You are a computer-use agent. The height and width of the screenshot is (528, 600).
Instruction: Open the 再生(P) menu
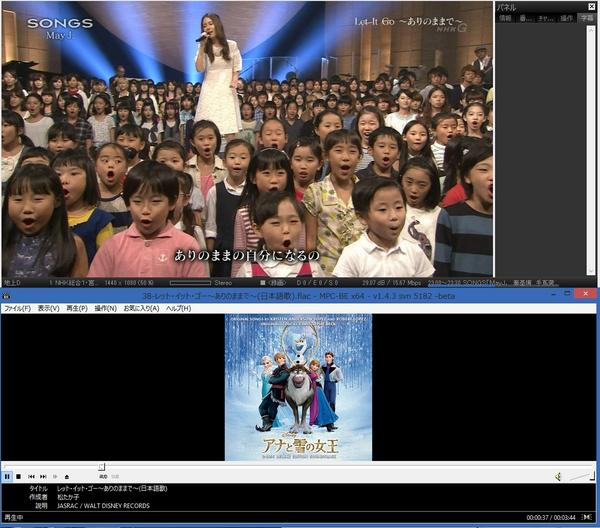77,308
